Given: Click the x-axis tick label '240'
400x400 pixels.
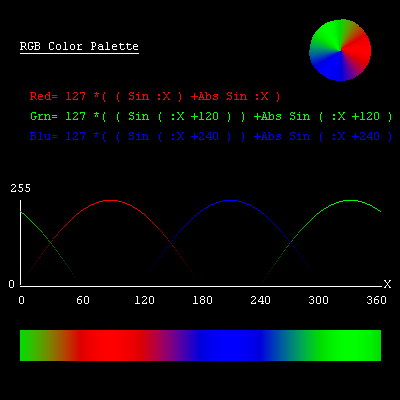Looking at the screenshot, I should tap(260, 300).
